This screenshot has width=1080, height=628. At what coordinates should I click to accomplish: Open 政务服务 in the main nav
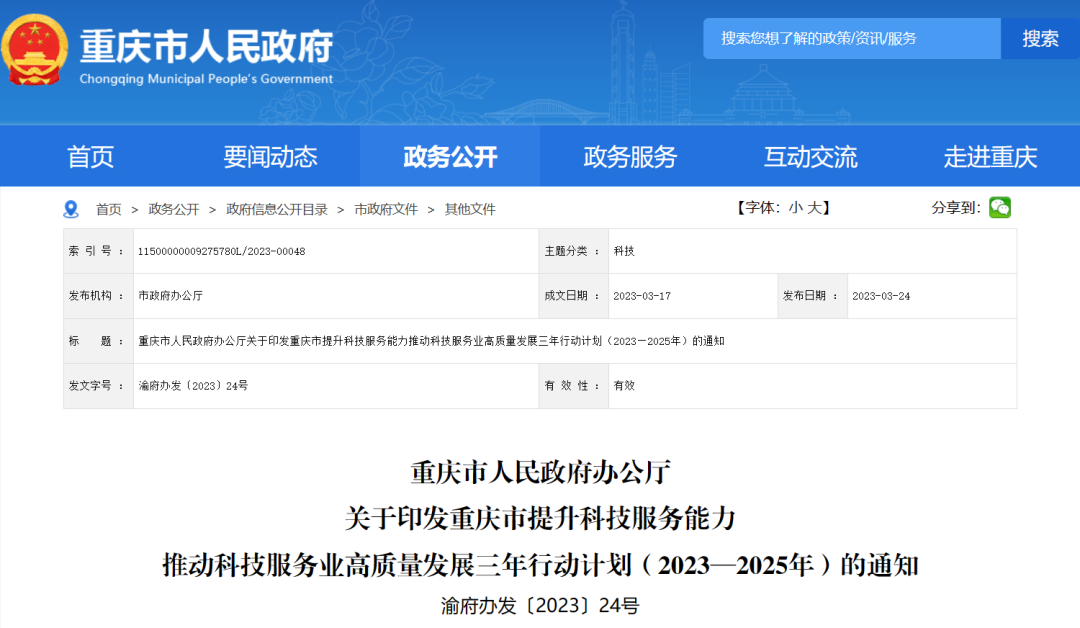(x=630, y=157)
